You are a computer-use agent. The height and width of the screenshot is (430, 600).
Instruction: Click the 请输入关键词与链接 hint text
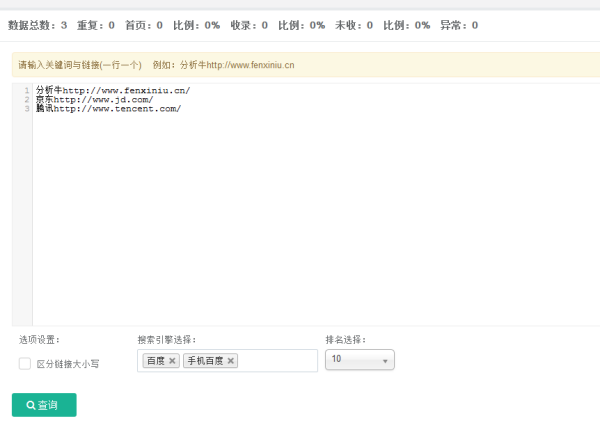pyautogui.click(x=80, y=65)
